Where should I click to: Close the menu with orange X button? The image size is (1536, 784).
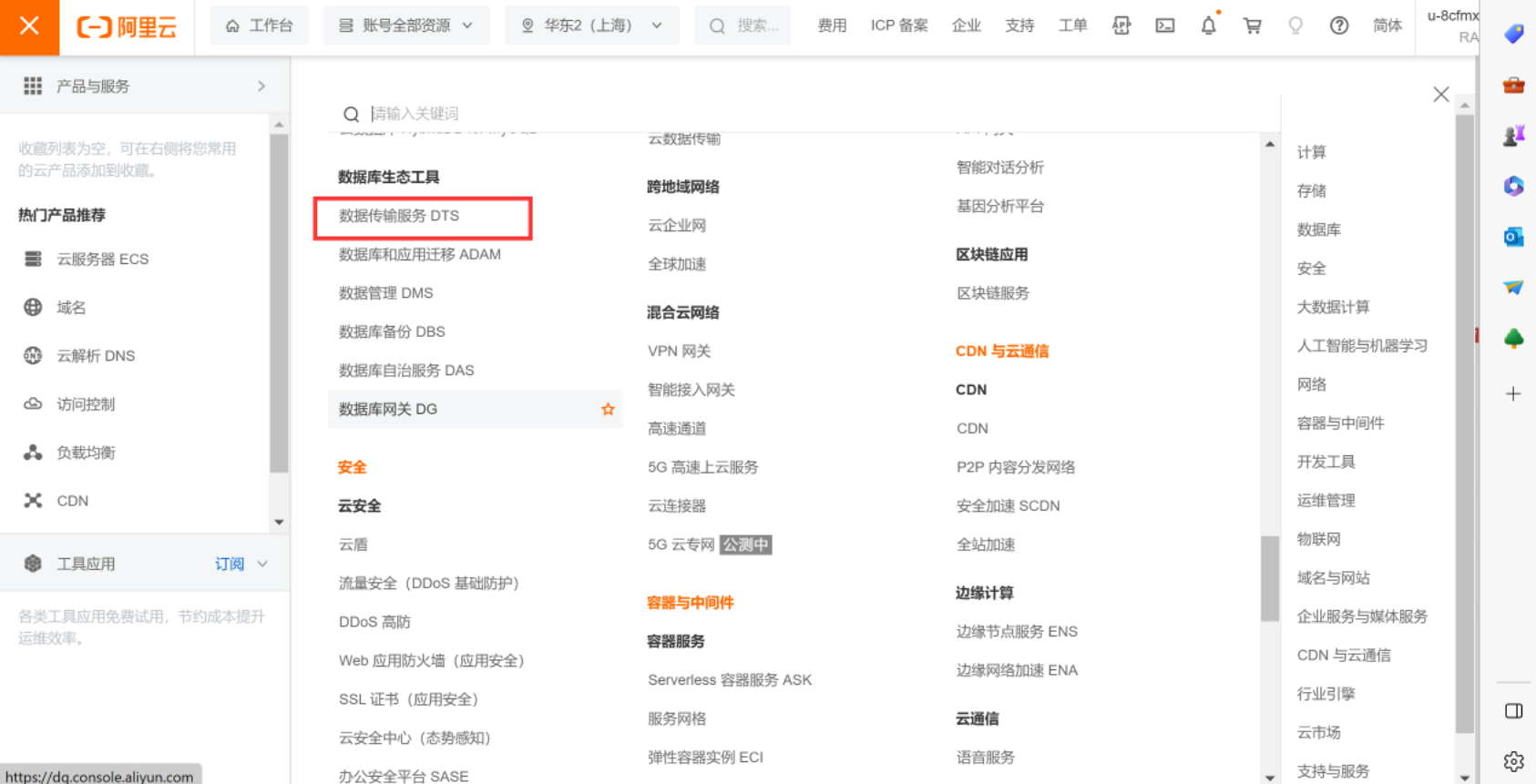(x=29, y=26)
